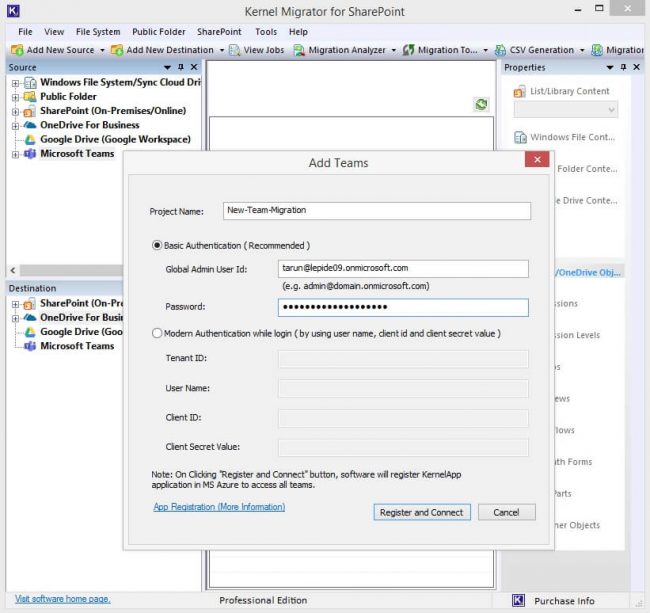650x613 pixels.
Task: Click Cancel in Add Teams dialog
Action: tap(507, 512)
